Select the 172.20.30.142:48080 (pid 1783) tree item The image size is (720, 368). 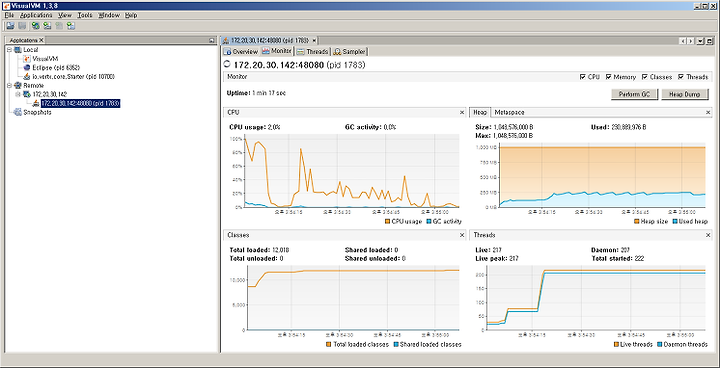pyautogui.click(x=80, y=103)
